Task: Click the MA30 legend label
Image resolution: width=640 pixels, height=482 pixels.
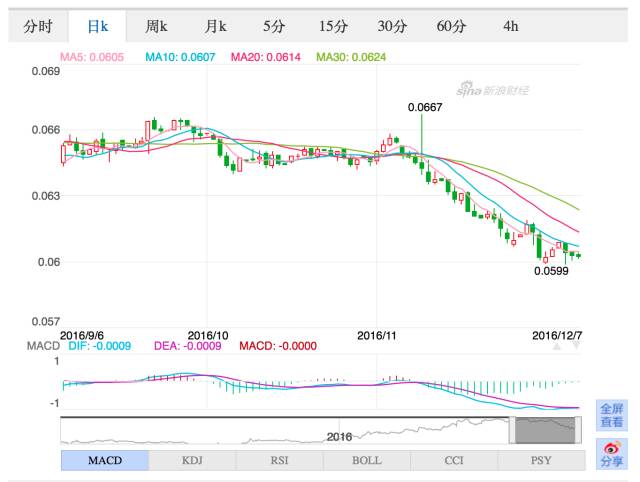Action: tap(351, 57)
